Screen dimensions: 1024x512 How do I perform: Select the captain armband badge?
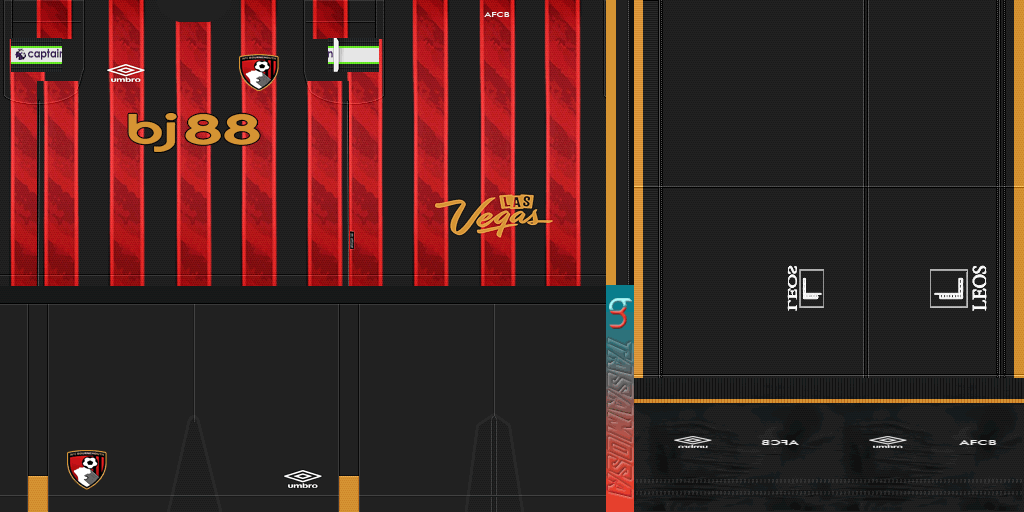click(x=36, y=54)
